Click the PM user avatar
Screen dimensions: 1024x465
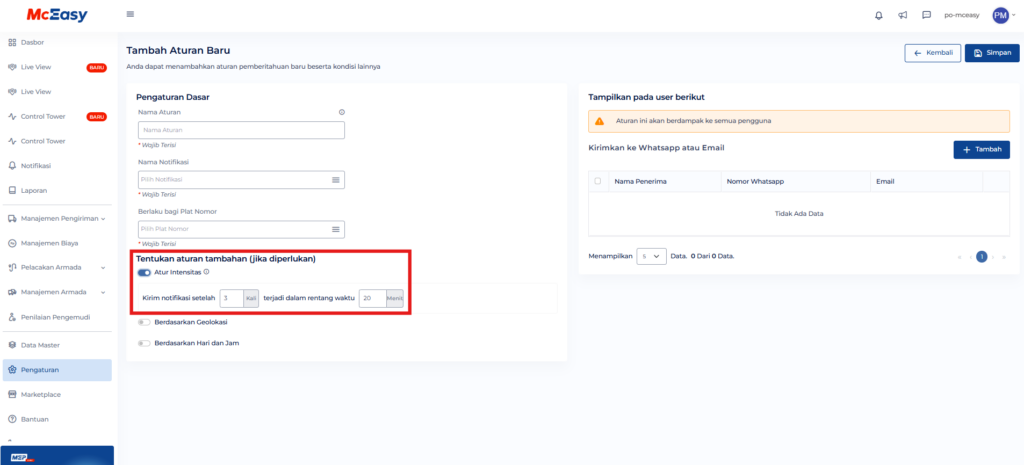coord(1000,16)
